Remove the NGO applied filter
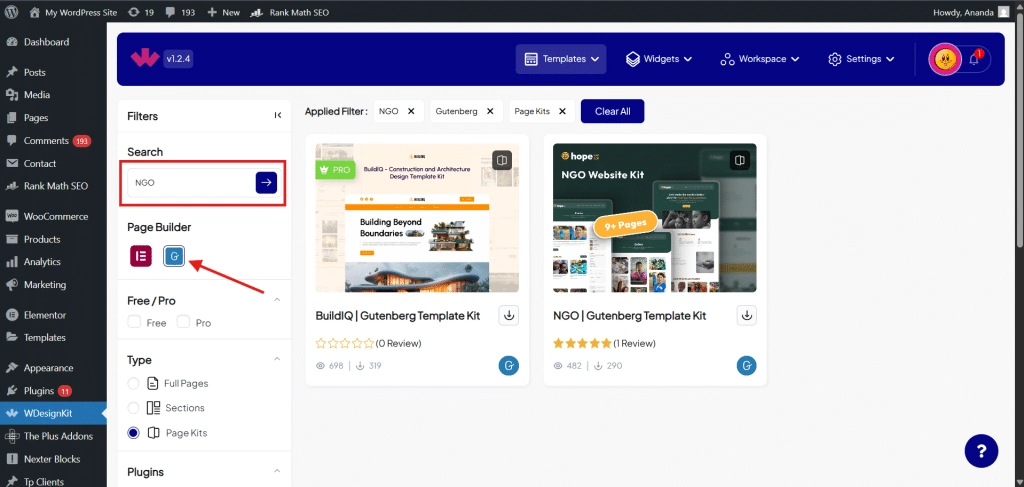Screen dimensions: 1024x487 pyautogui.click(x=411, y=111)
